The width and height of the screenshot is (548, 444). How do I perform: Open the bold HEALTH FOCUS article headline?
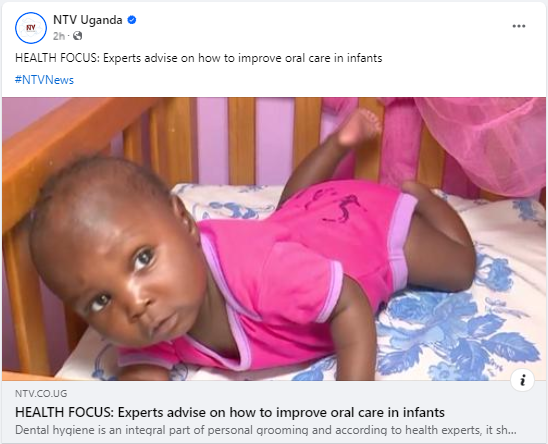(230, 413)
